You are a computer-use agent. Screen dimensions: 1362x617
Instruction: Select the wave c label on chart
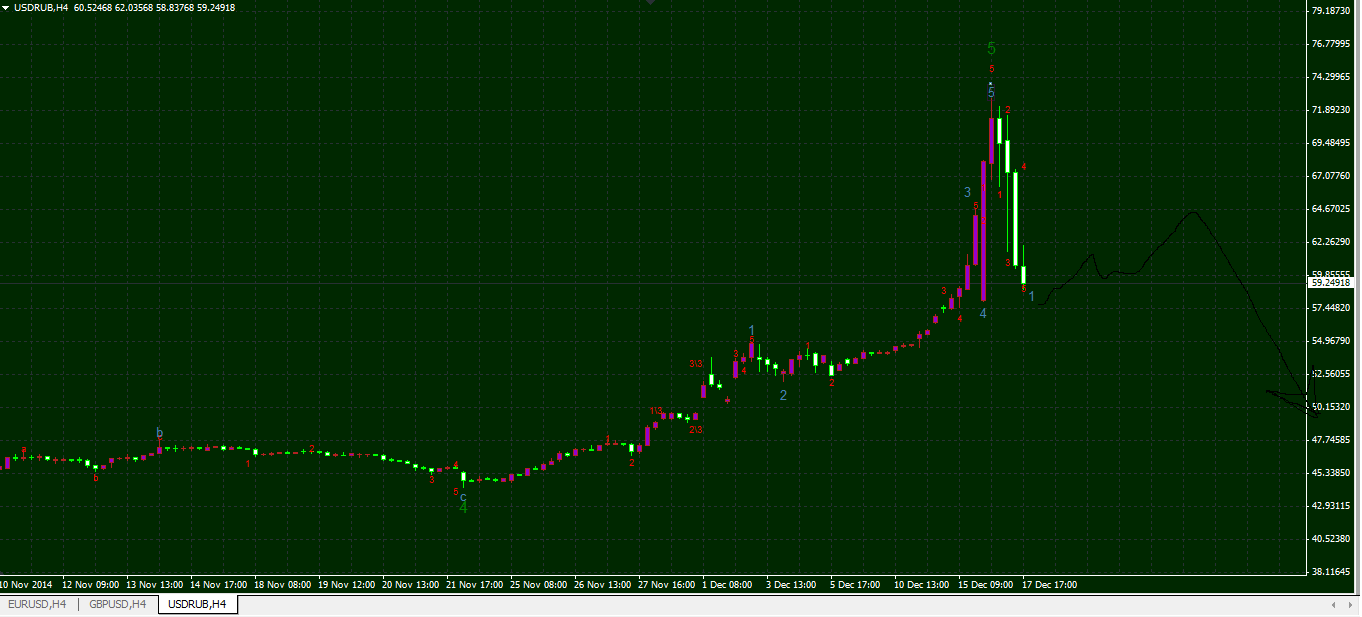pyautogui.click(x=463, y=496)
